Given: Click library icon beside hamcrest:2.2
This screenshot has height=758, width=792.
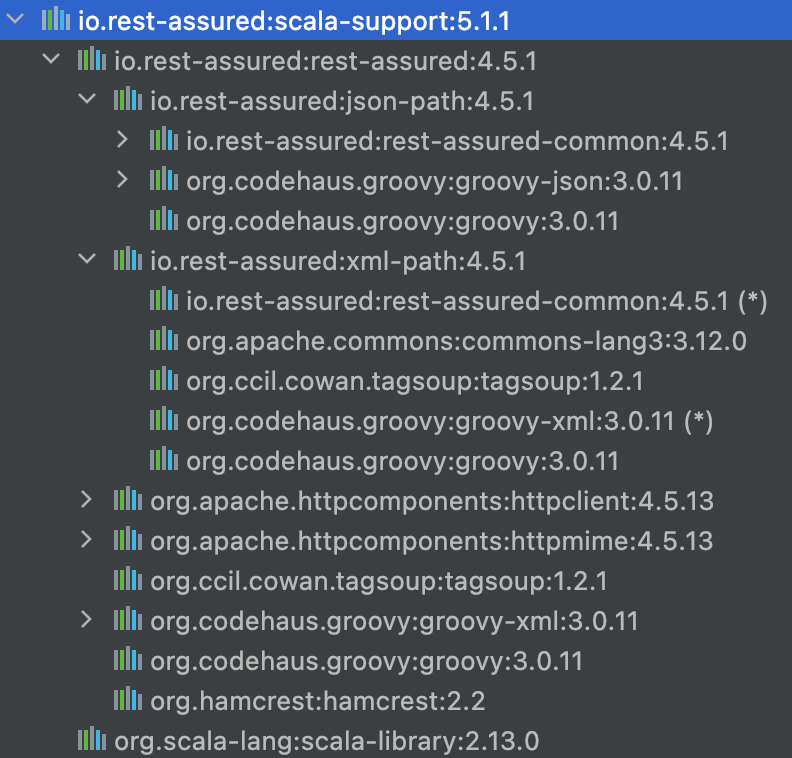Looking at the screenshot, I should 128,698.
